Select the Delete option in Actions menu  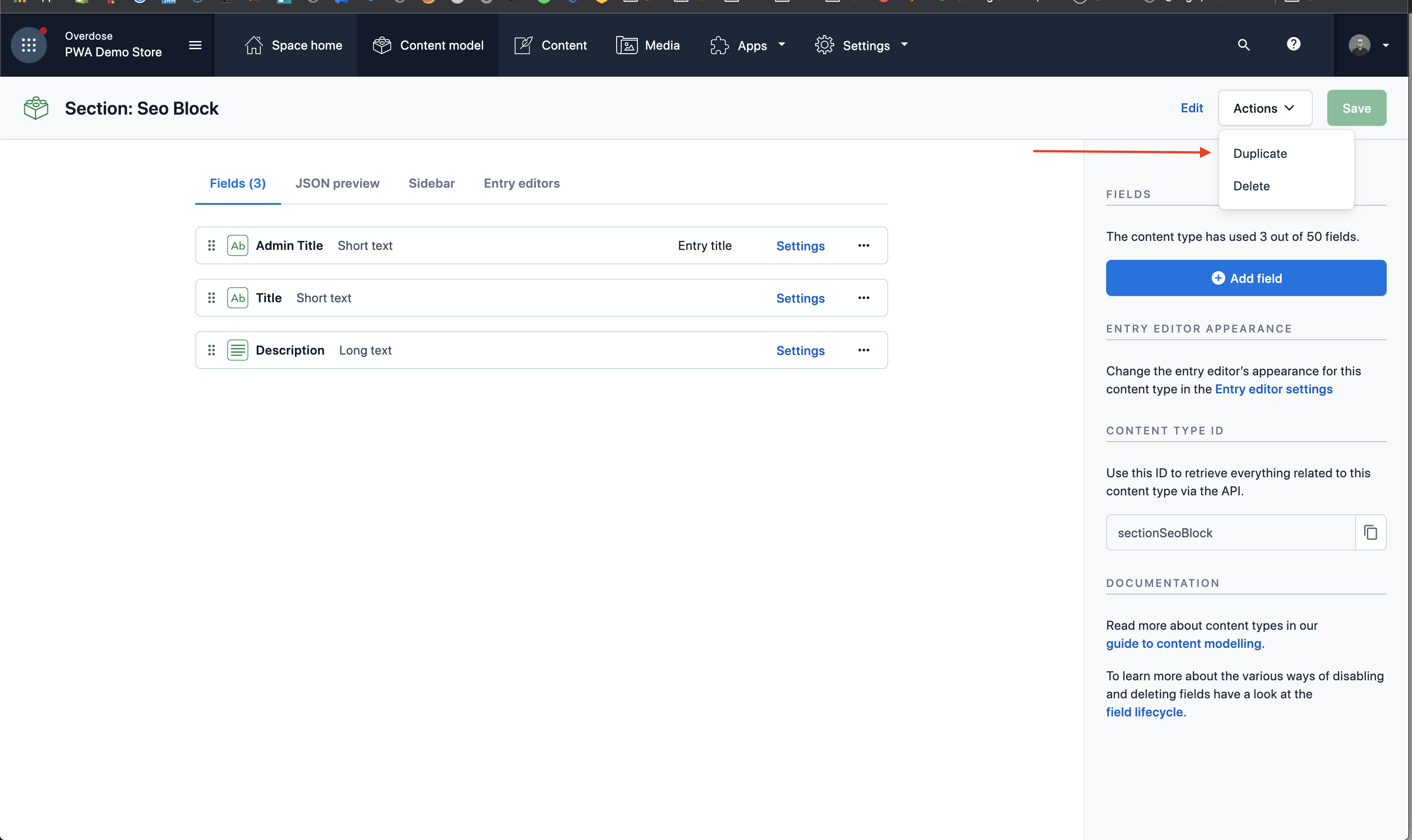pyautogui.click(x=1251, y=186)
